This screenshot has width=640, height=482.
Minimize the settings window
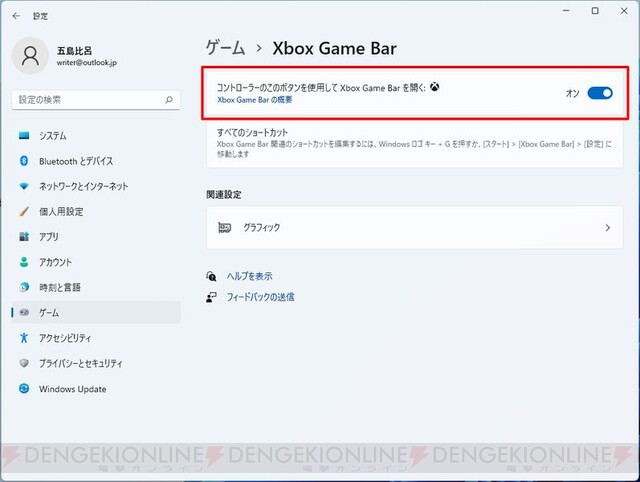pyautogui.click(x=566, y=11)
